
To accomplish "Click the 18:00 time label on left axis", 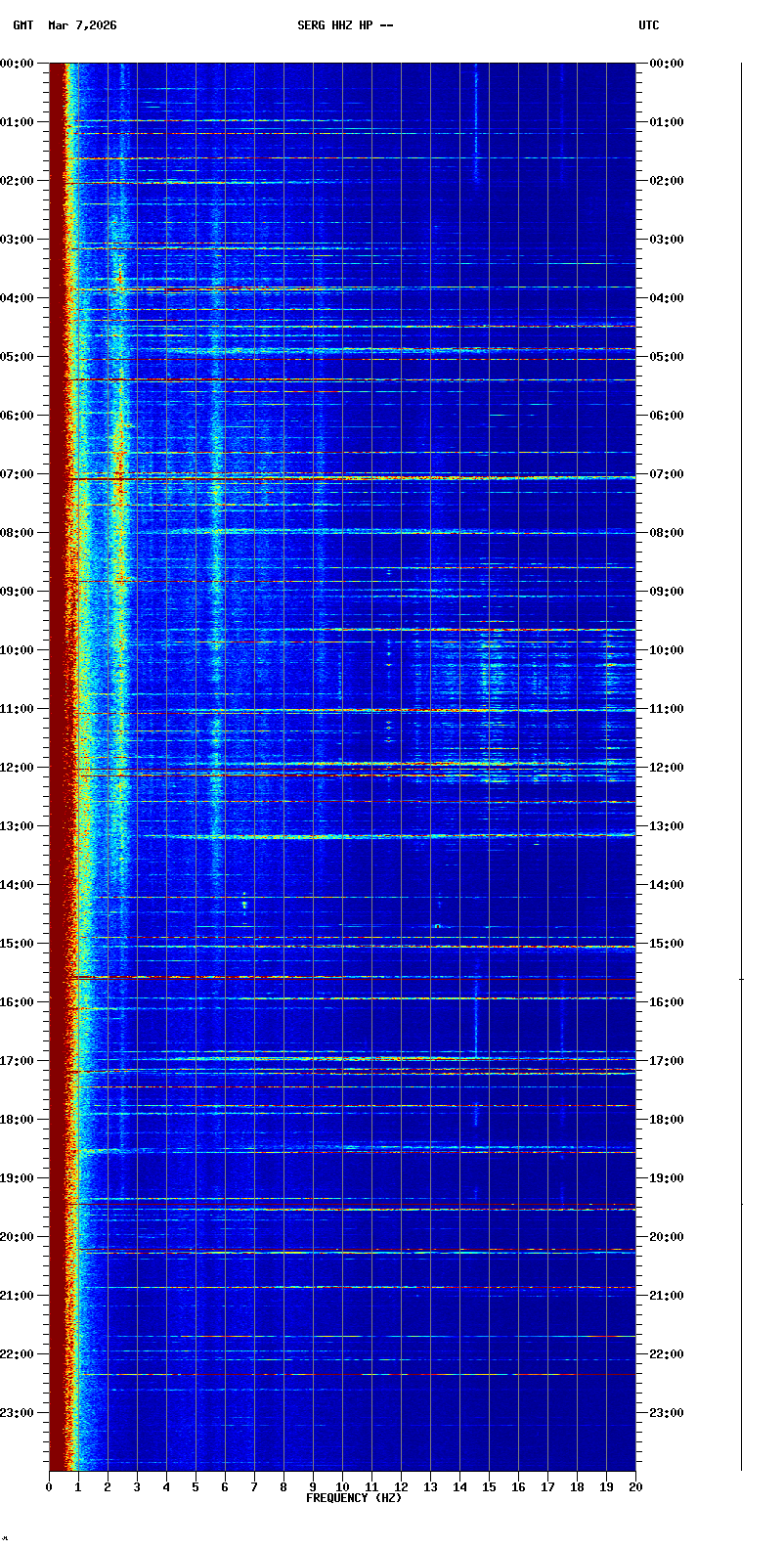I will click(18, 1120).
